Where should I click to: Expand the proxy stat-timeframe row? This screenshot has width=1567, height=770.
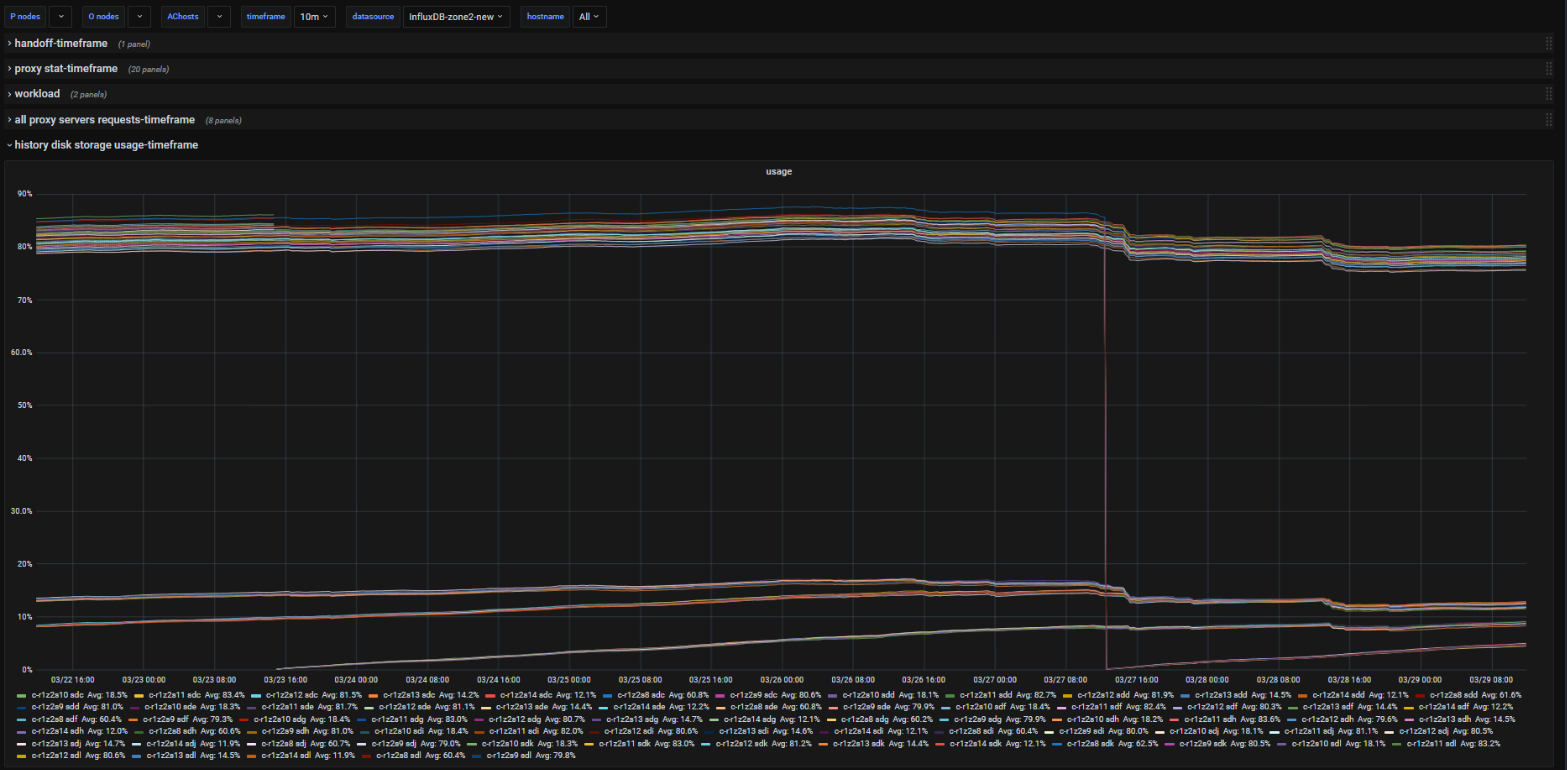[x=65, y=69]
